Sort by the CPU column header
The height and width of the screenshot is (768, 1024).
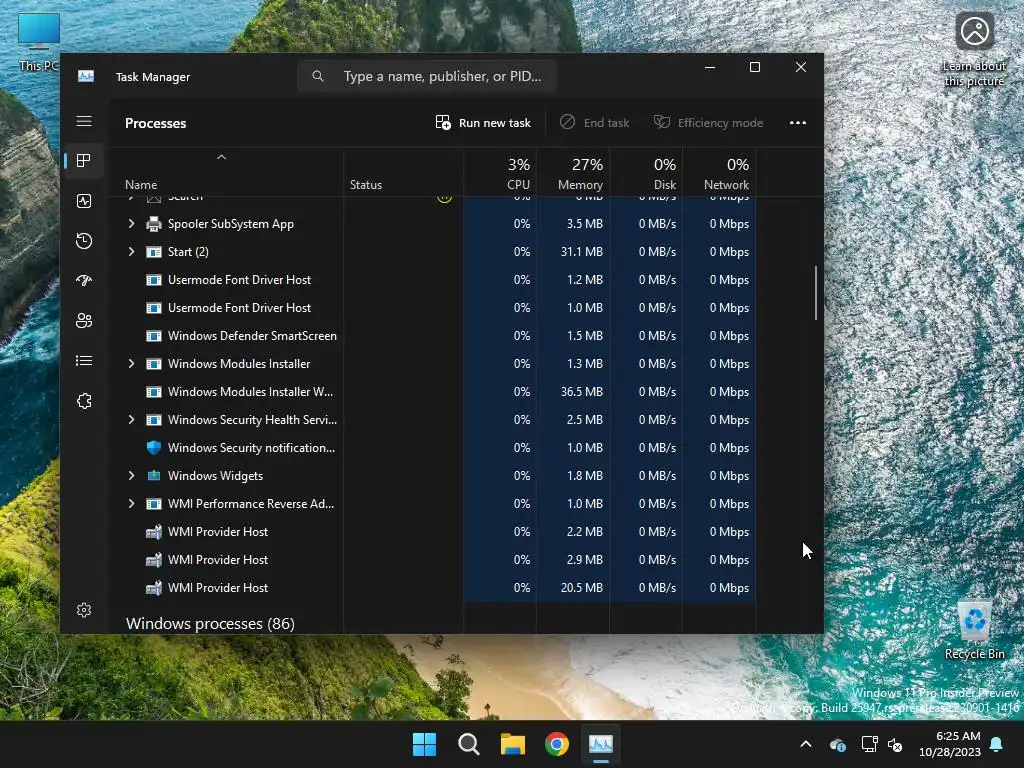(x=500, y=173)
